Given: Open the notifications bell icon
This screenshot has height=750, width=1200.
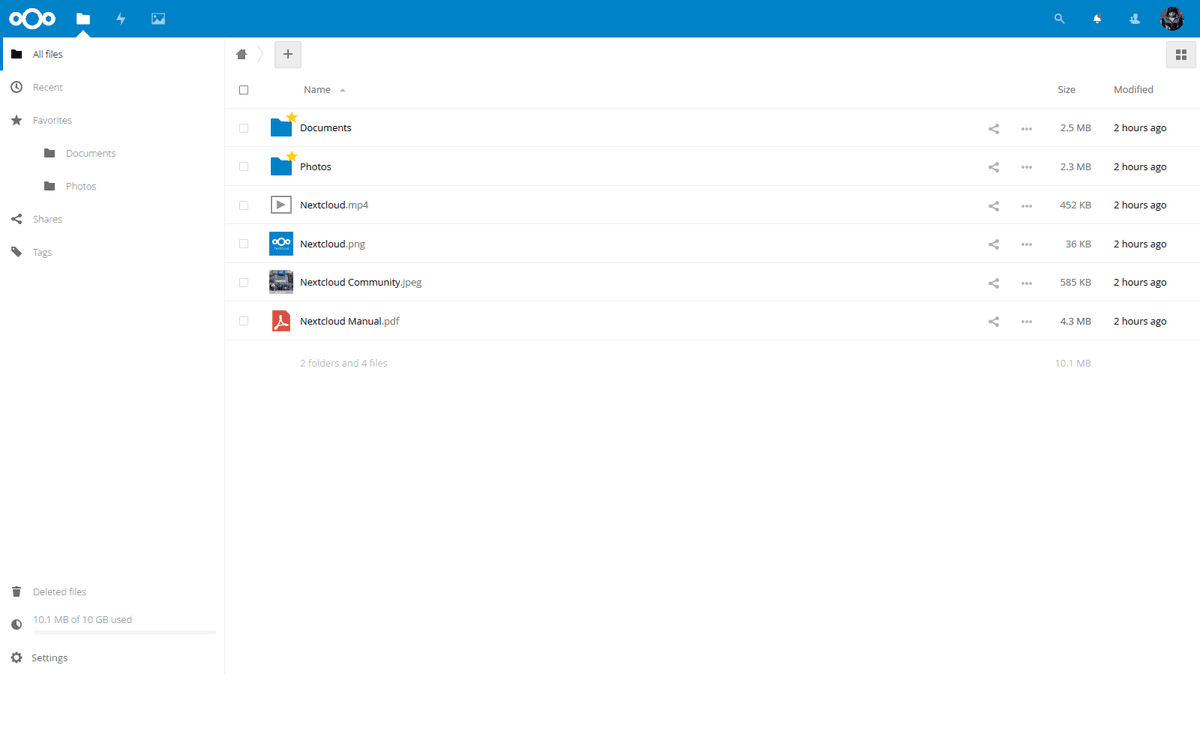Looking at the screenshot, I should (1097, 19).
